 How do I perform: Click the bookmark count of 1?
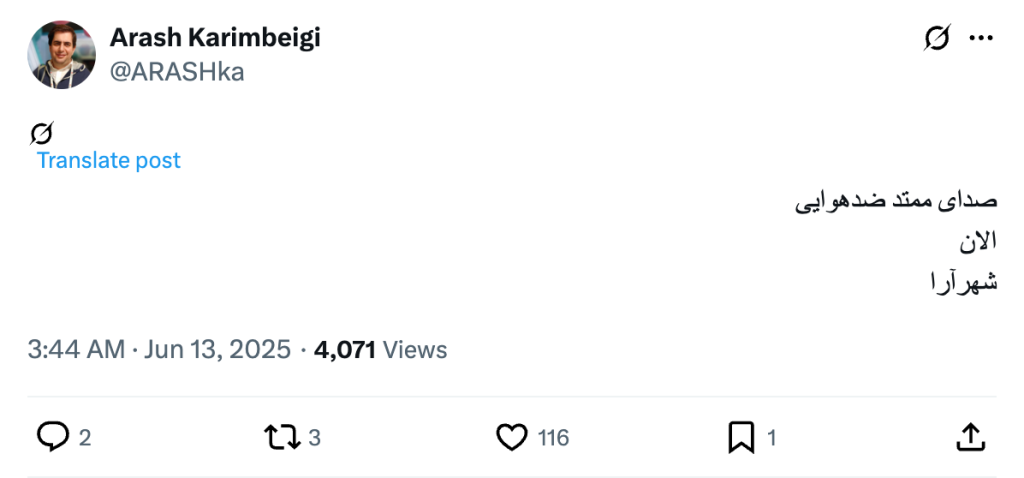(771, 438)
